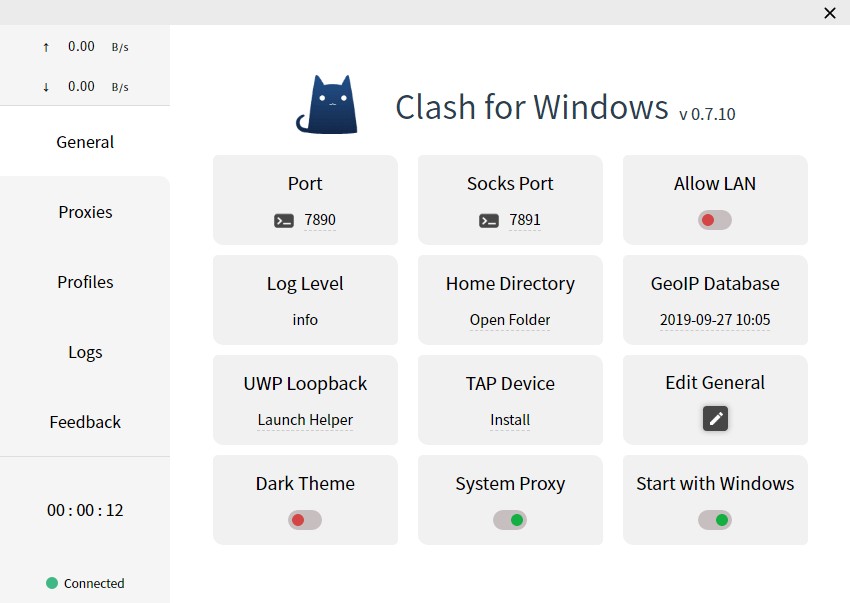Enable the Allow LAN toggle
This screenshot has height=603, width=850.
(x=715, y=220)
